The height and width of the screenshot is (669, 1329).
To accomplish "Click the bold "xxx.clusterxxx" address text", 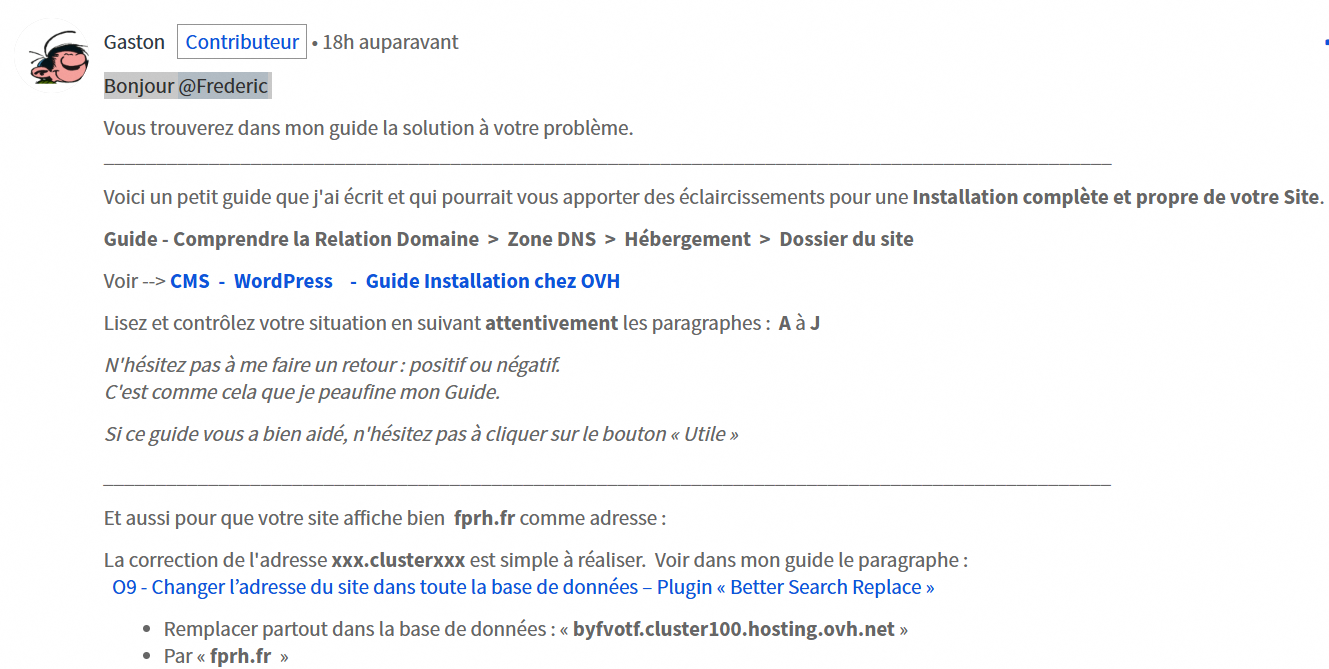I will click(x=398, y=560).
